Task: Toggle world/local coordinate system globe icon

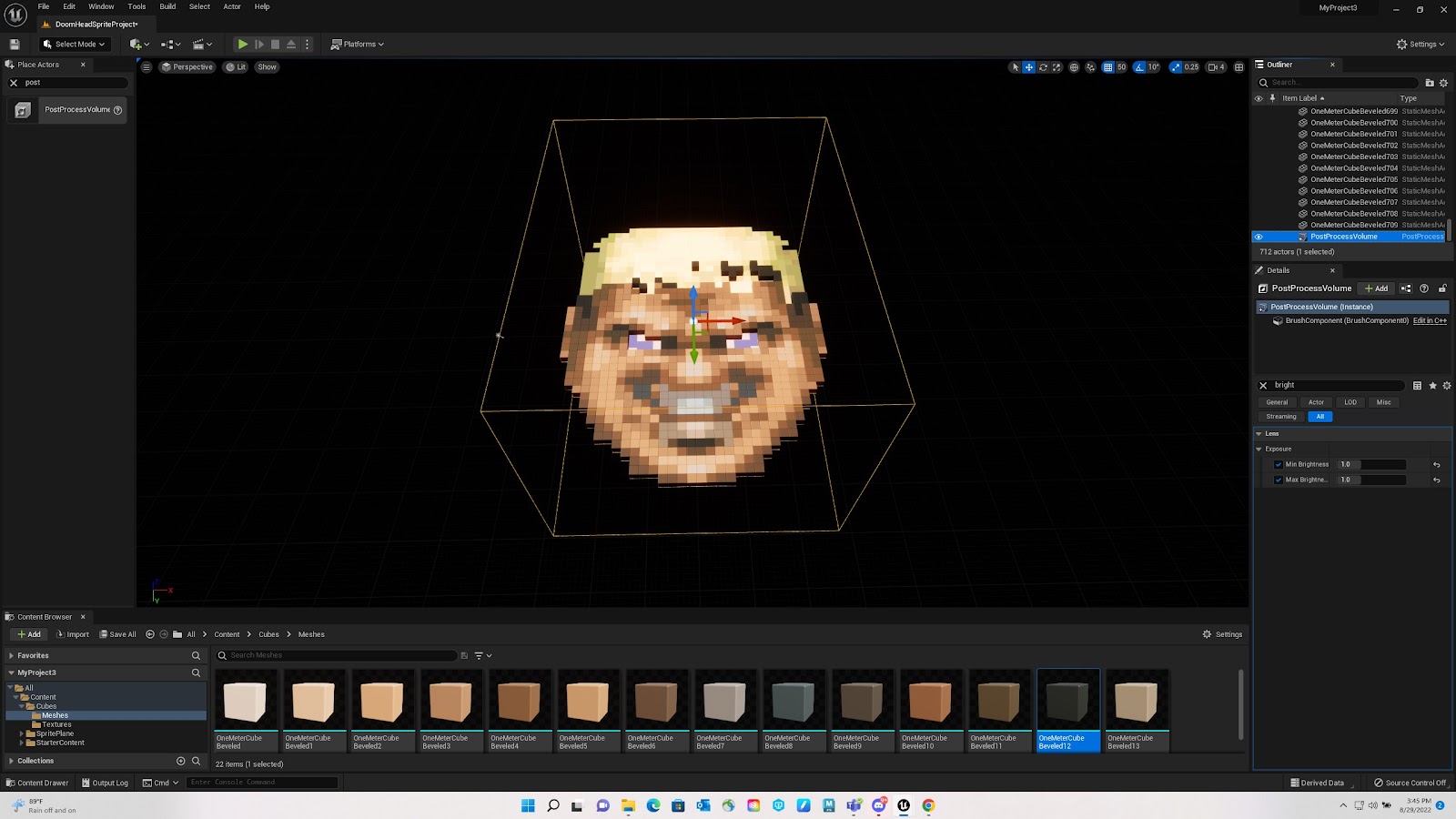Action: point(1074,67)
